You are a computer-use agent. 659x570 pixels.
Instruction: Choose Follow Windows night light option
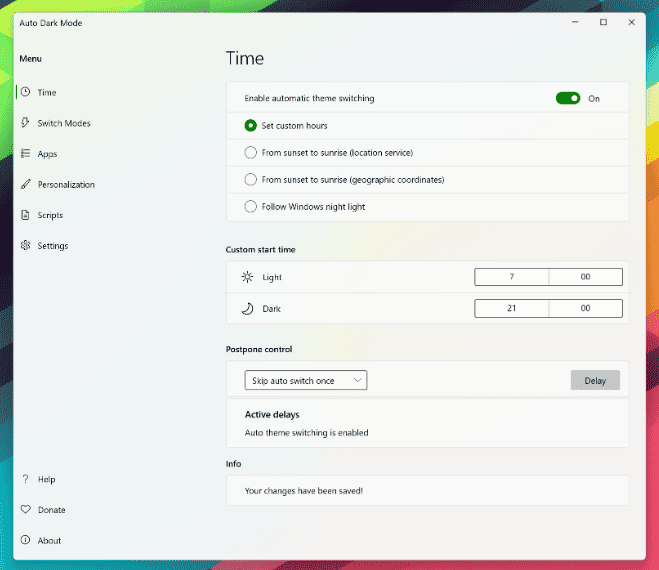pos(251,207)
